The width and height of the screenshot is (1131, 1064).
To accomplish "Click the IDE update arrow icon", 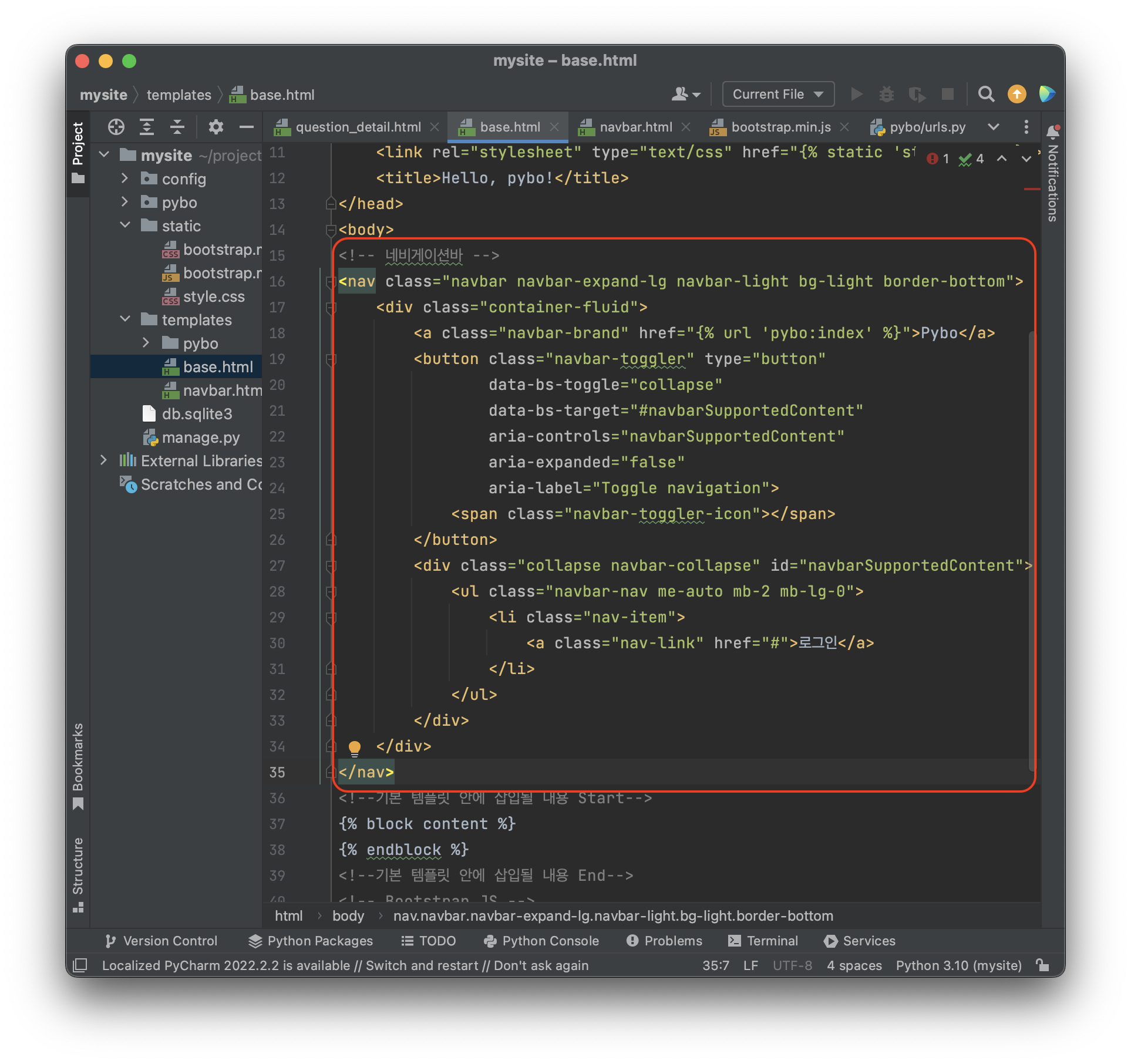I will (1016, 95).
